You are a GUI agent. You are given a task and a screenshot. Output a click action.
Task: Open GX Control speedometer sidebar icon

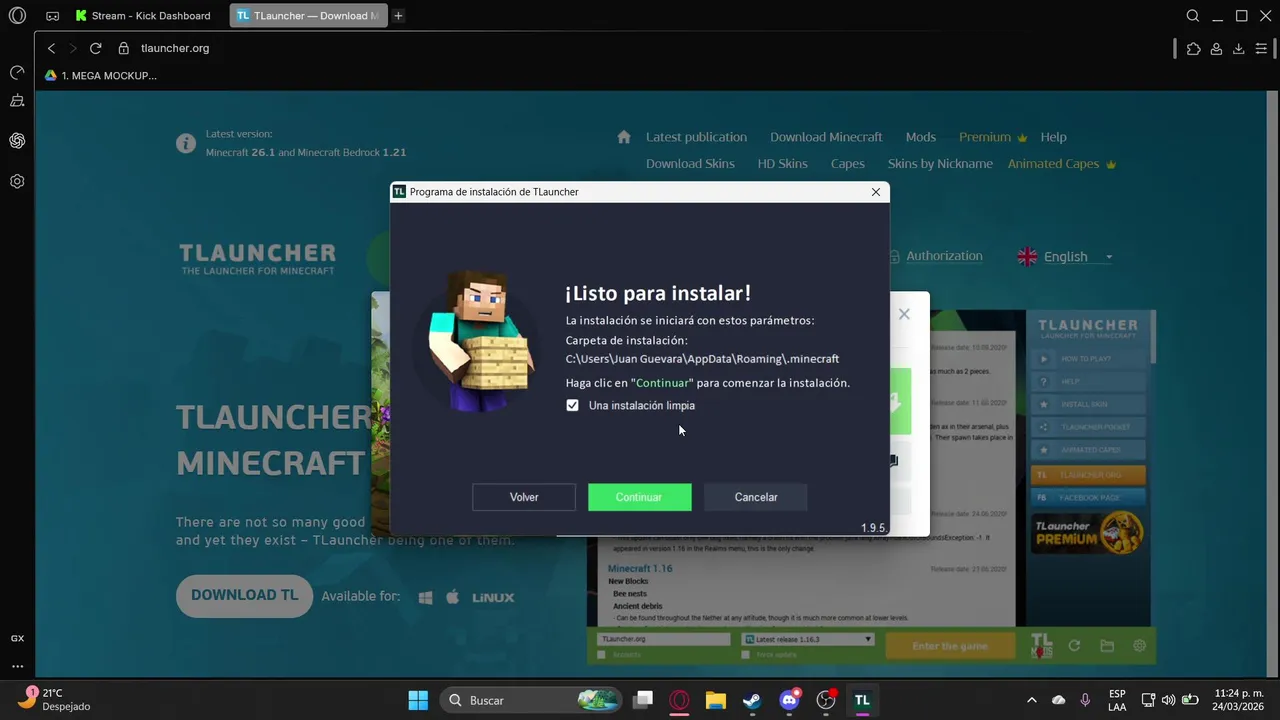(x=17, y=73)
